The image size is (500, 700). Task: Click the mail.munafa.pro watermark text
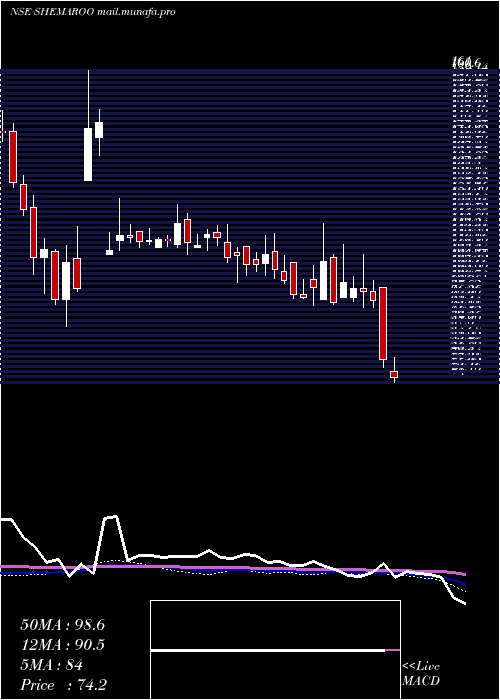point(136,12)
